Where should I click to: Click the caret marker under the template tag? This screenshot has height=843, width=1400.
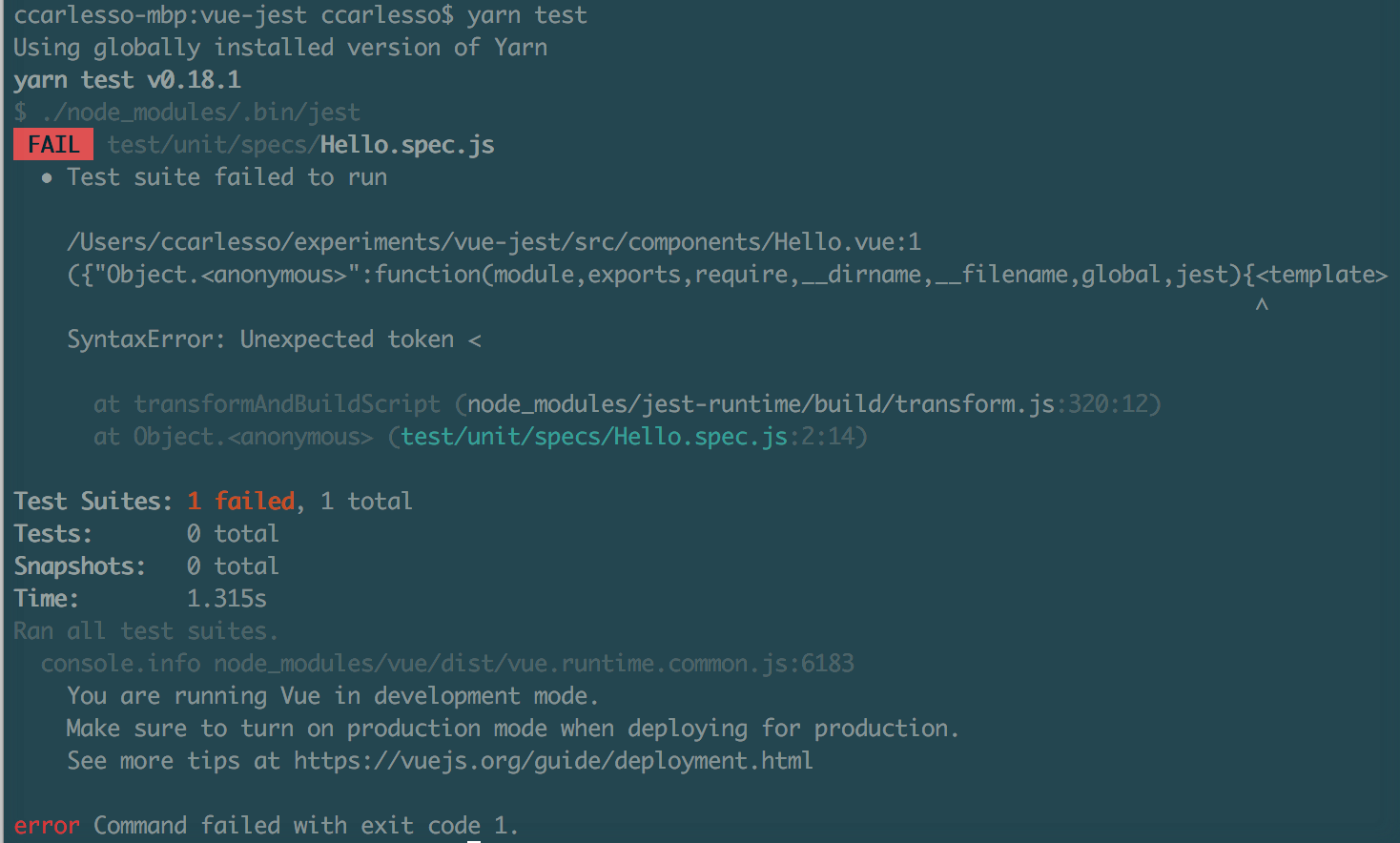point(1262,305)
